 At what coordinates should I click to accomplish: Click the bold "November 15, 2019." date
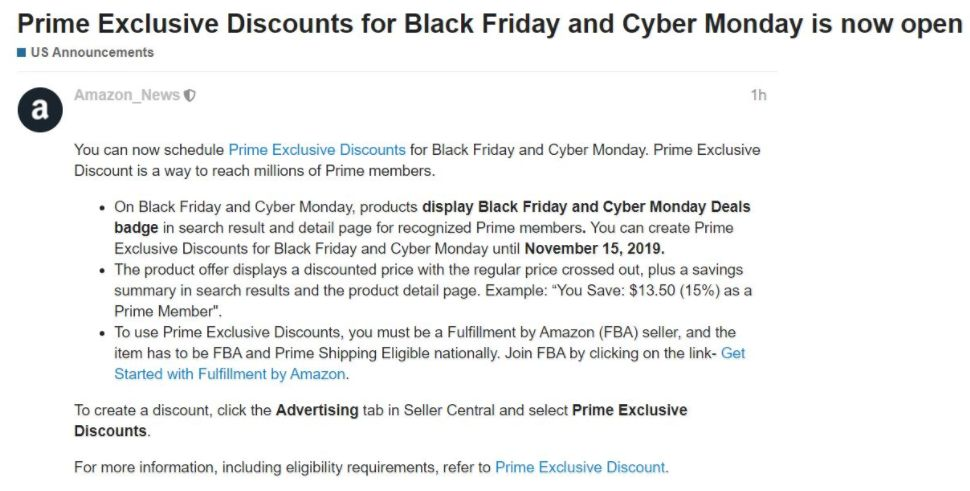594,248
